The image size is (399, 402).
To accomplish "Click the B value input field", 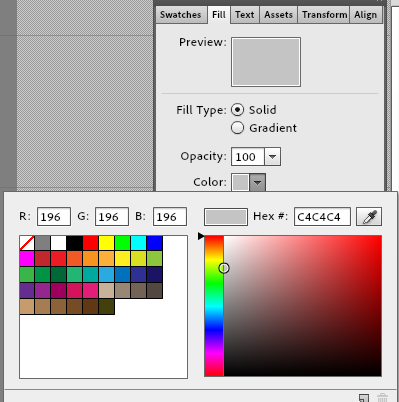I will (x=170, y=217).
